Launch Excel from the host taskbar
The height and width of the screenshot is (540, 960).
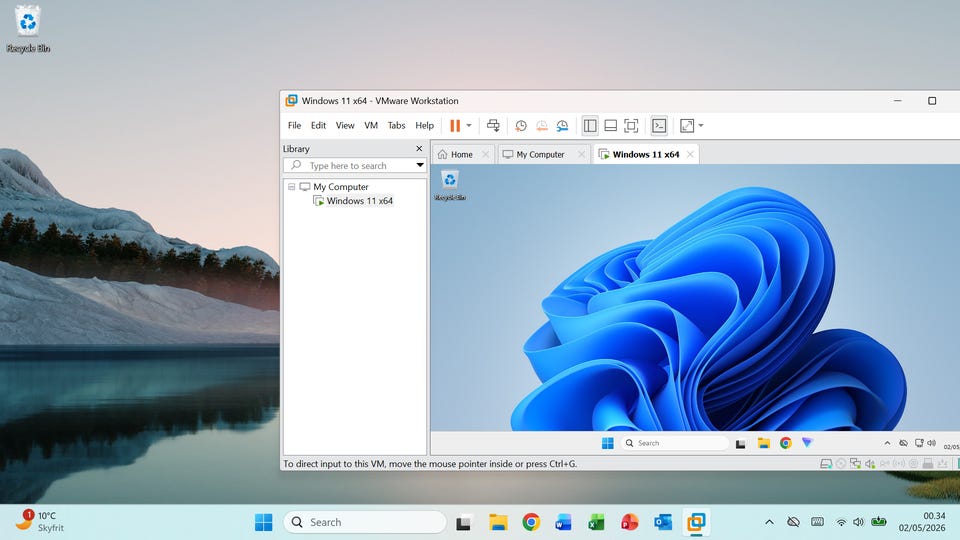pyautogui.click(x=596, y=522)
